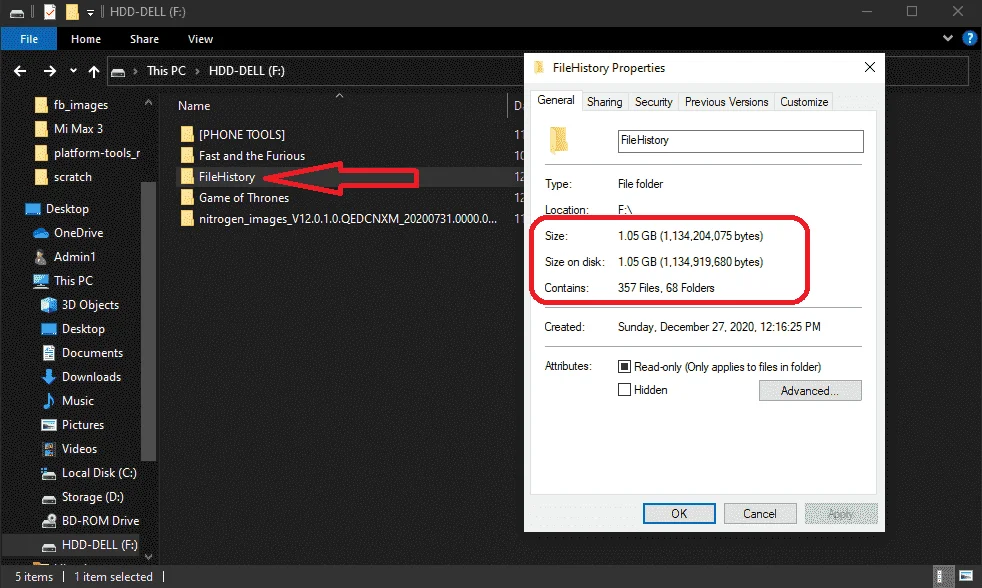Go up one folder level

click(94, 71)
